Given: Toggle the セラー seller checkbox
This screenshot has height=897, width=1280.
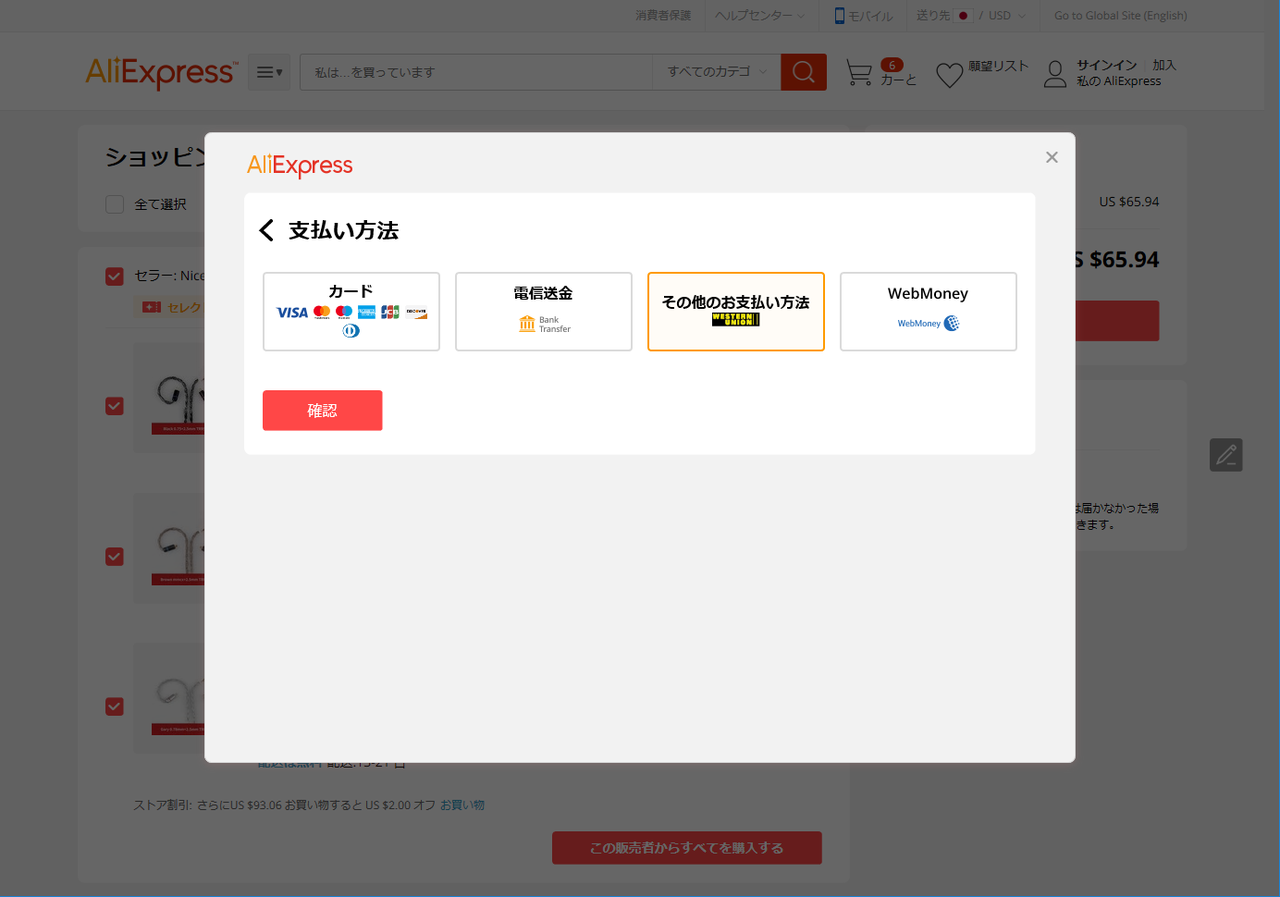Looking at the screenshot, I should click(x=115, y=276).
